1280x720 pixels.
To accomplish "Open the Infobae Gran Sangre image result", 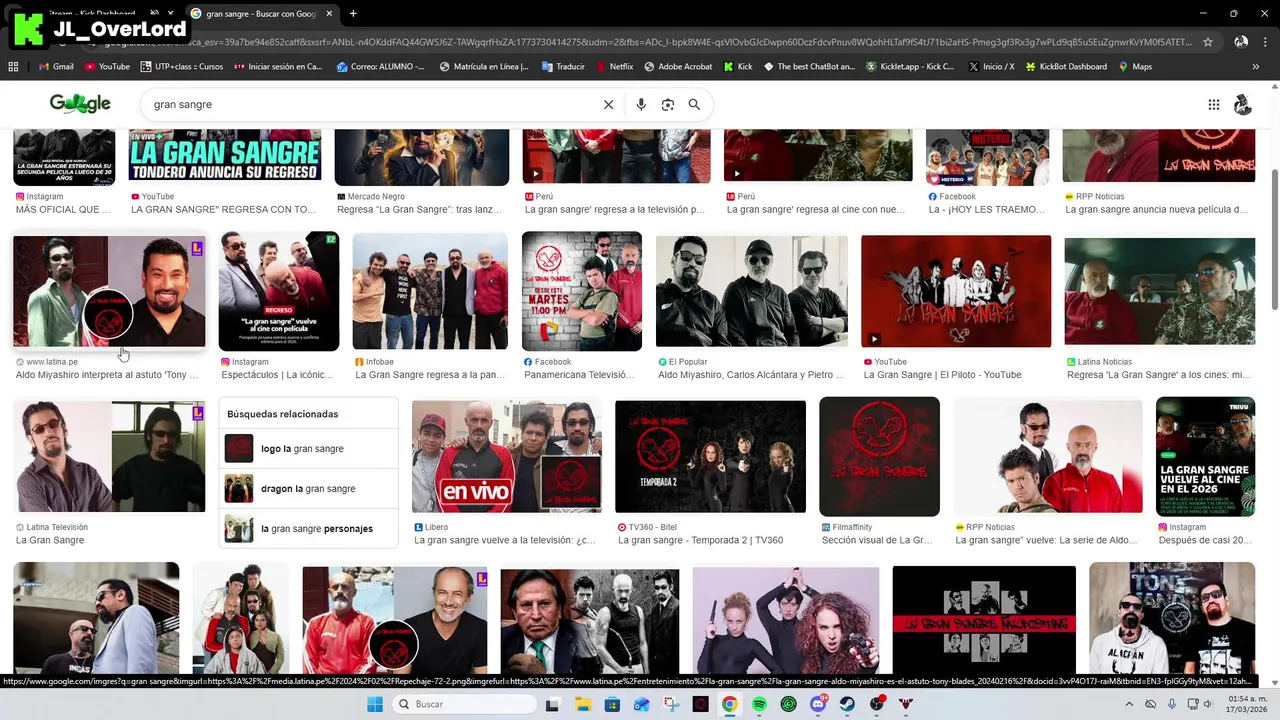I will tap(430, 291).
